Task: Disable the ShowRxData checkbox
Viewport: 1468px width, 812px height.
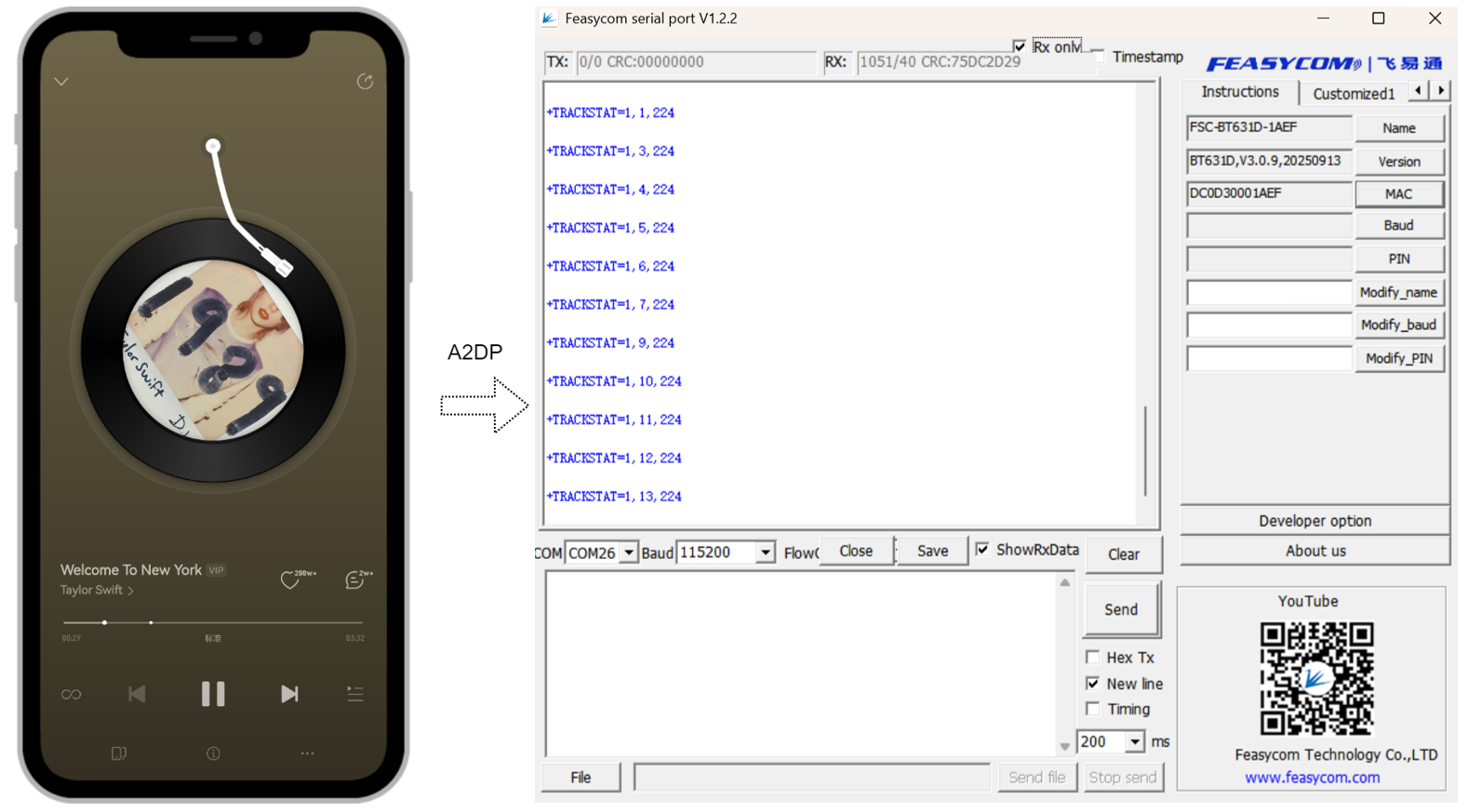Action: 982,550
